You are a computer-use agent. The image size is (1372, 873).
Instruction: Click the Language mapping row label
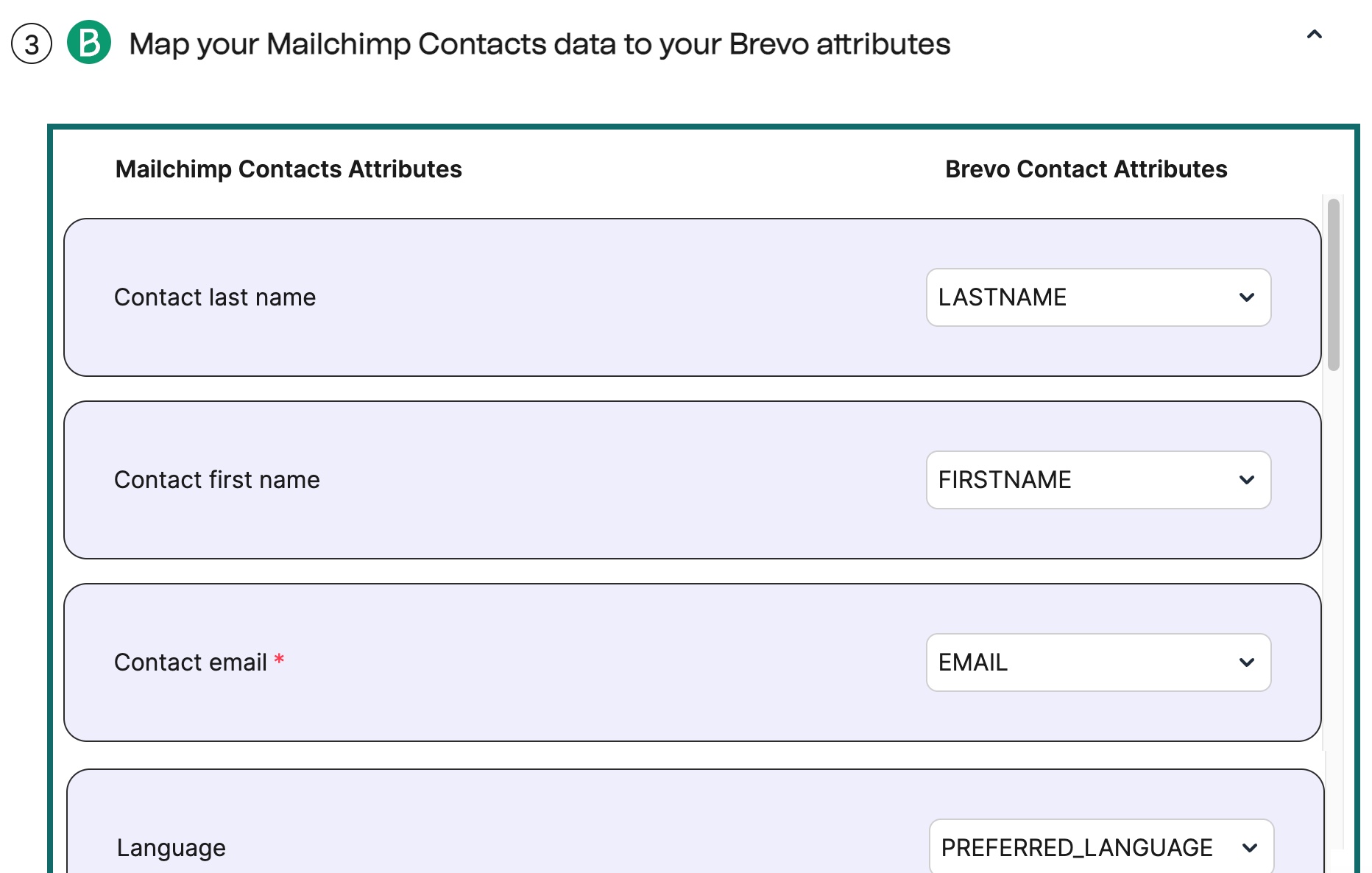[170, 847]
